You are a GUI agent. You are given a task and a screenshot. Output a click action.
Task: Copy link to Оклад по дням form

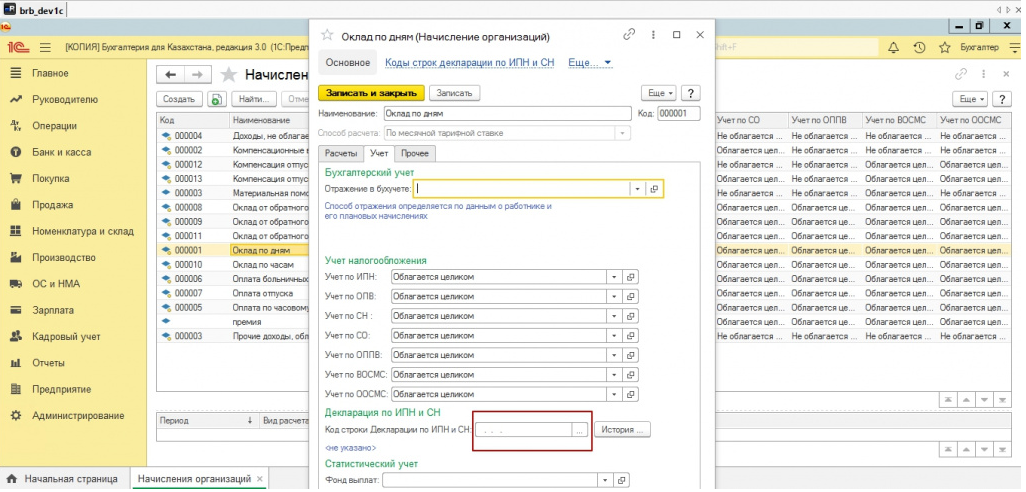(629, 35)
